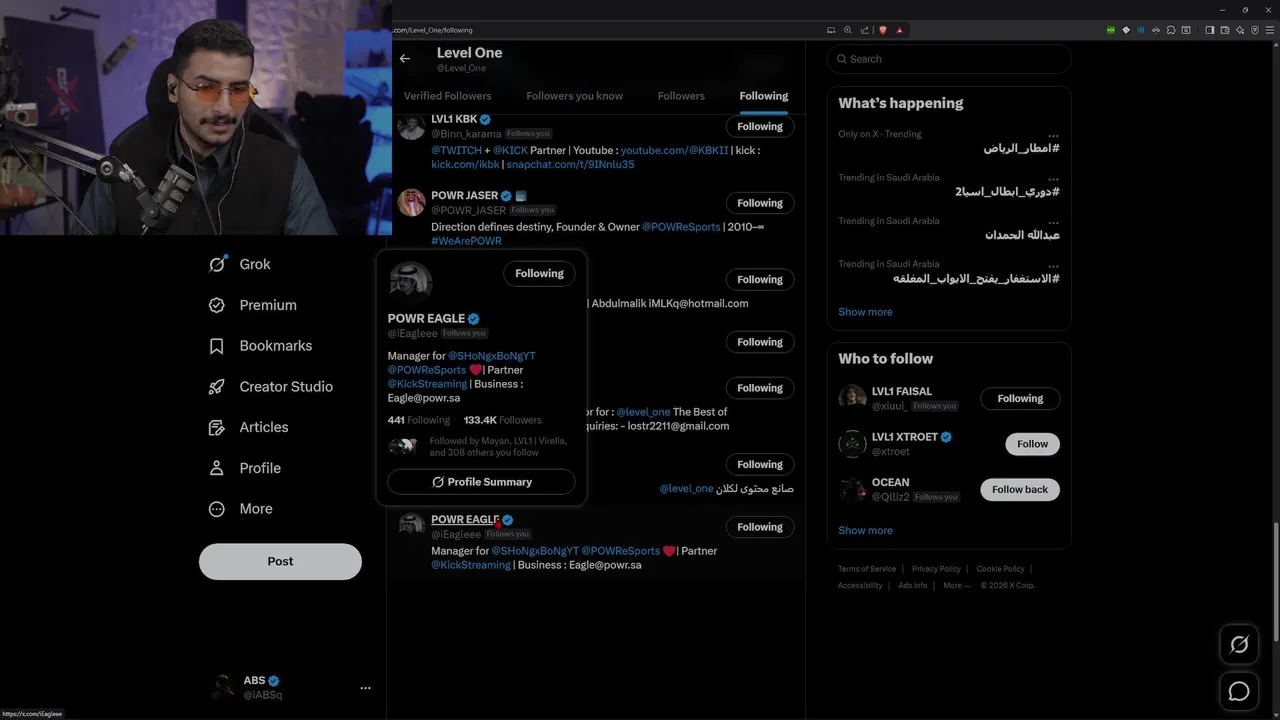Click POWR JASER profile avatar
Viewport: 1280px width, 720px height.
(x=411, y=202)
